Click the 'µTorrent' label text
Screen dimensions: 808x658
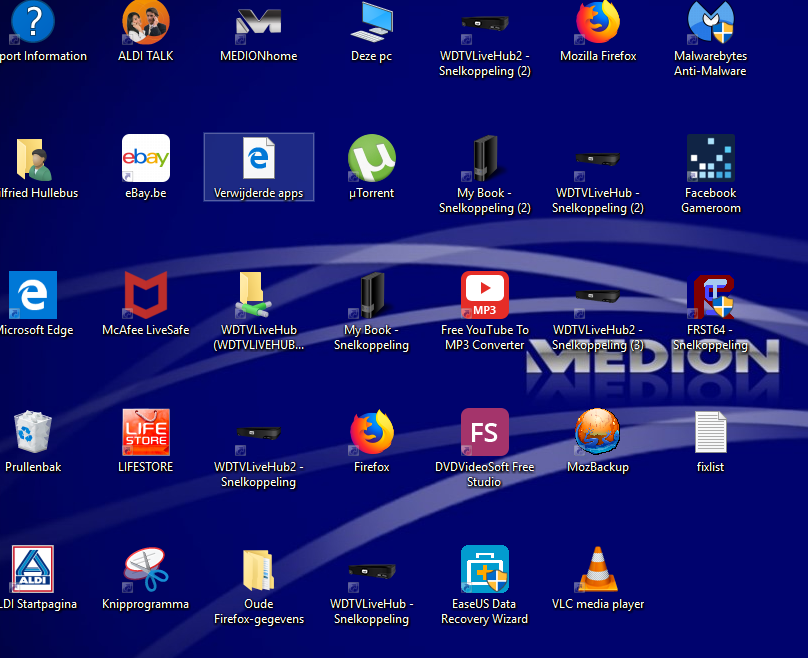click(372, 193)
